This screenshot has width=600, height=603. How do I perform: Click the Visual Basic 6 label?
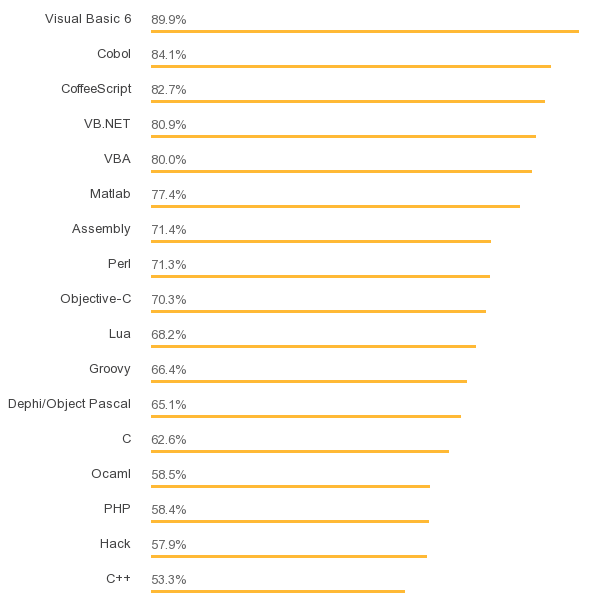tap(87, 19)
